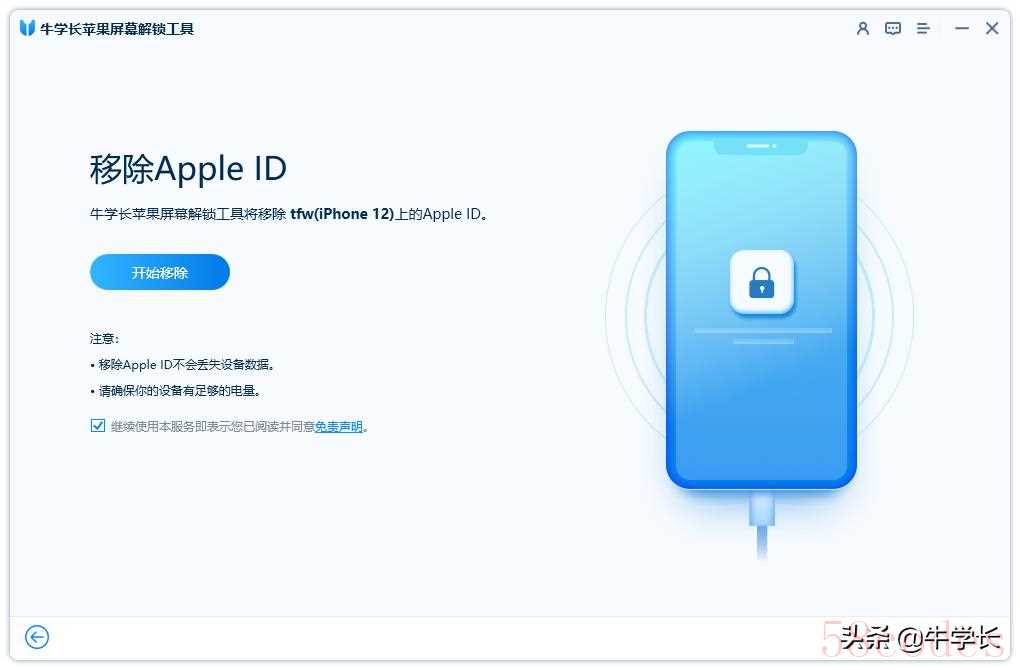Click the 继续使用本服务 agreement text
This screenshot has width=1020, height=670.
[213, 427]
